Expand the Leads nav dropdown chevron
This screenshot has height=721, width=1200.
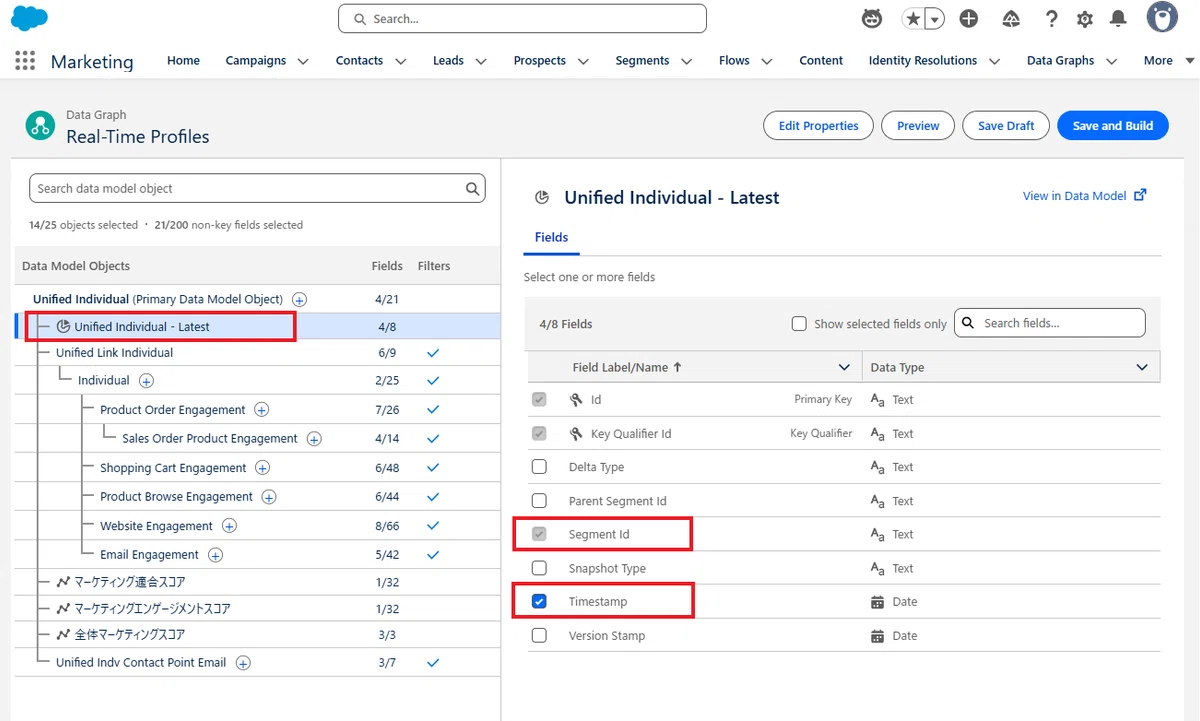[481, 61]
